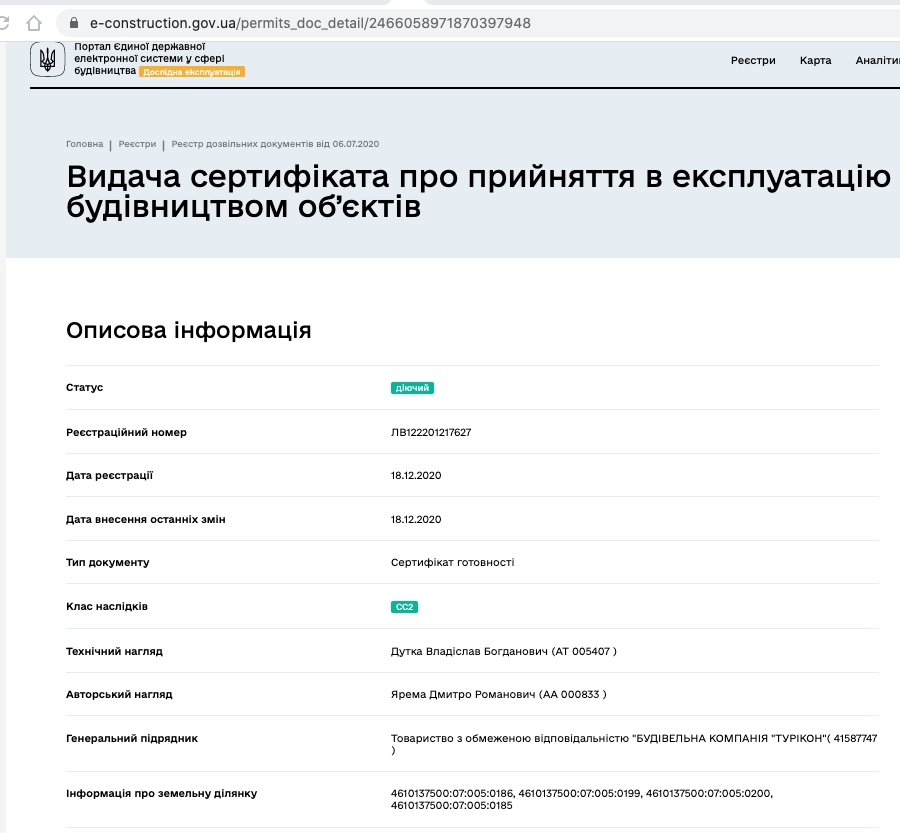Click the Технічний нагляд label
The image size is (900, 833).
114,652
